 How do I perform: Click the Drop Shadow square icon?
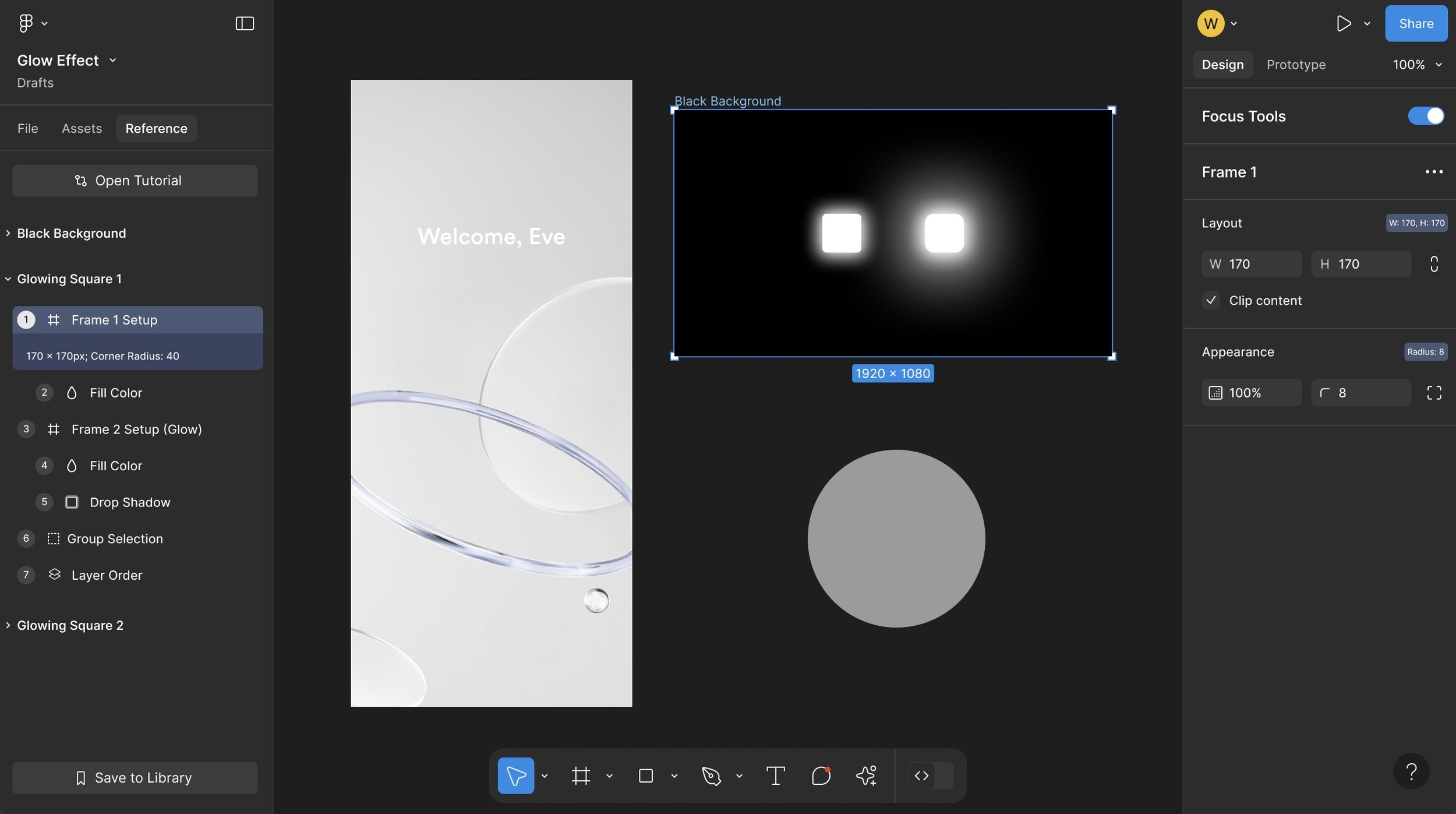point(72,502)
